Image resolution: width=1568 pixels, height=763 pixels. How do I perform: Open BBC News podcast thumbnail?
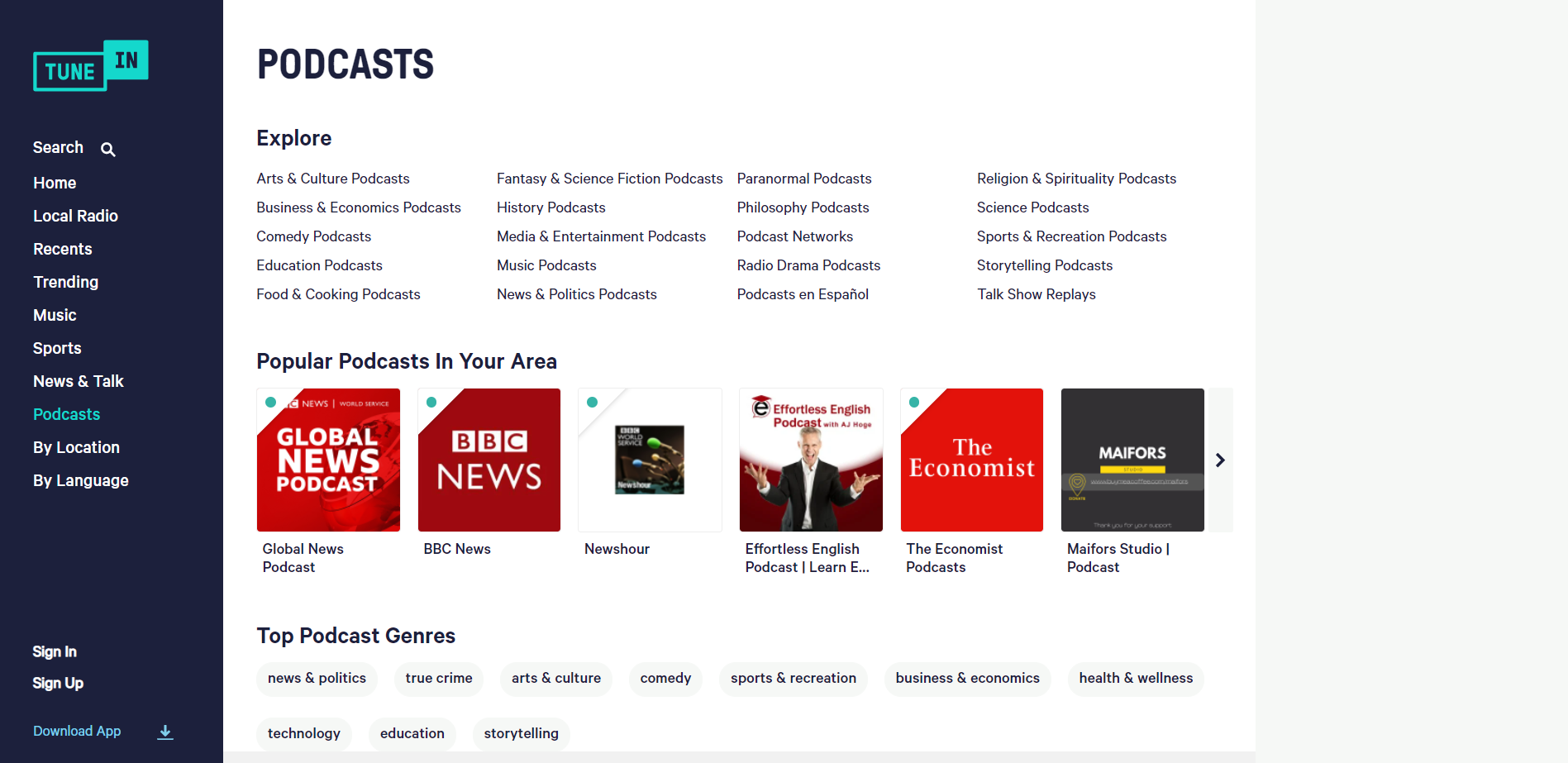click(x=489, y=460)
